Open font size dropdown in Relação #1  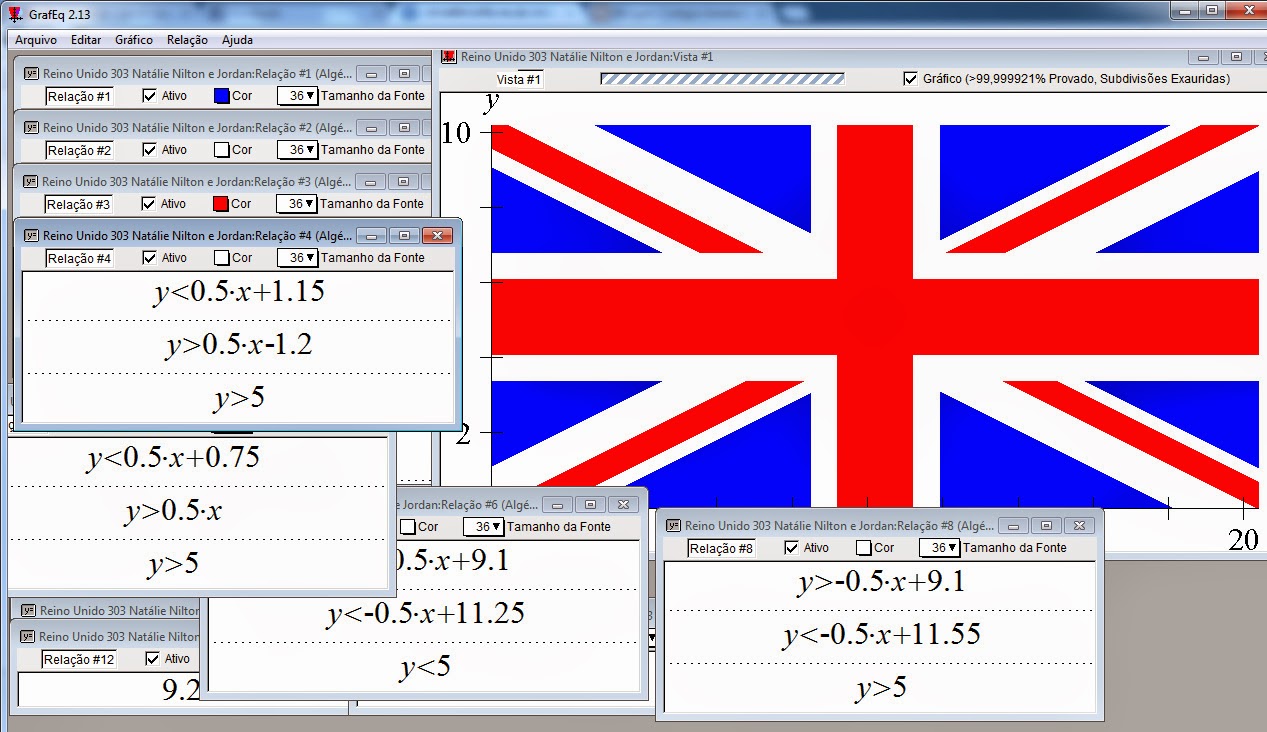coord(297,96)
